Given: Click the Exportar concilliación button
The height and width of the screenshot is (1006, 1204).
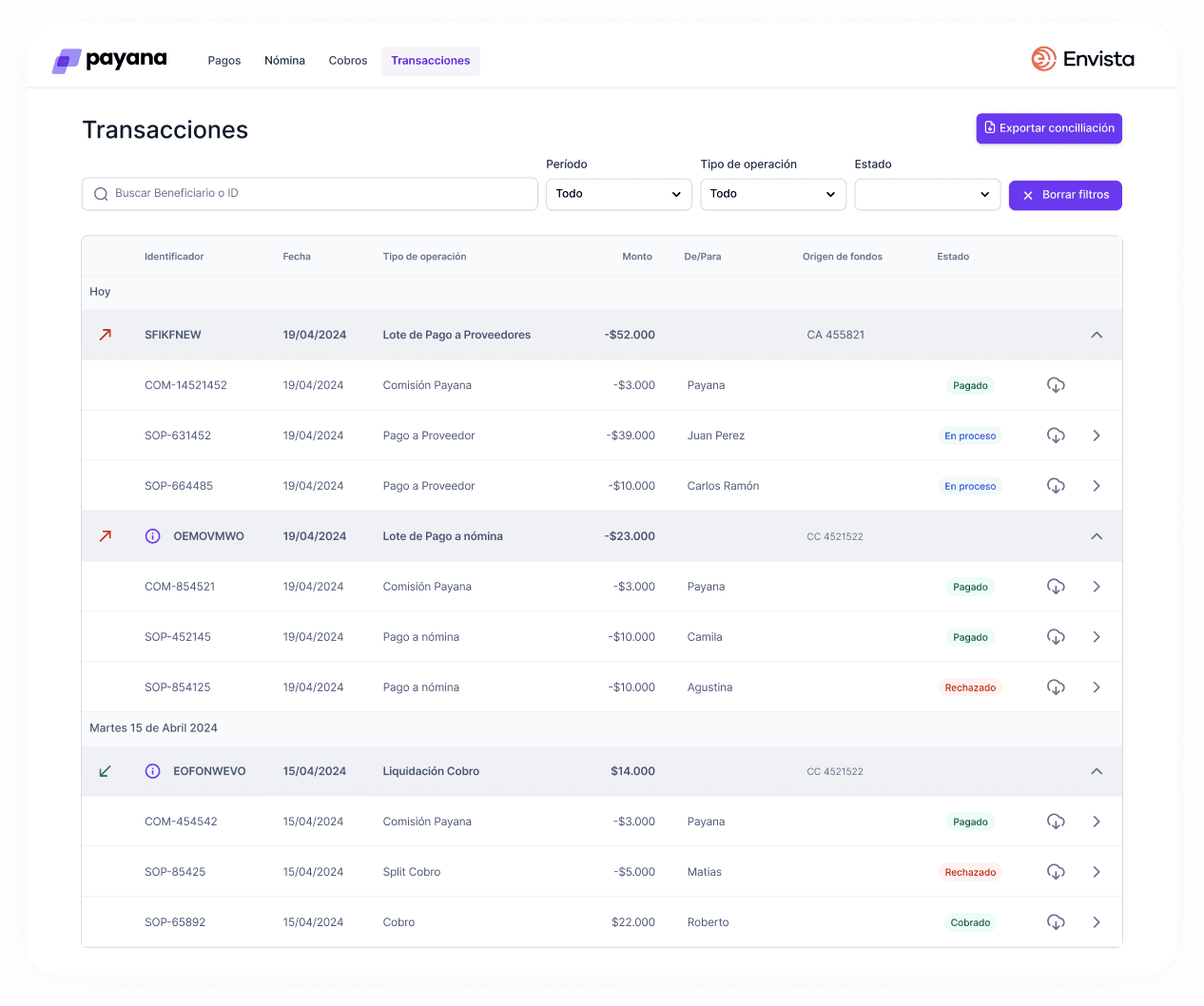Looking at the screenshot, I should pos(1048,128).
